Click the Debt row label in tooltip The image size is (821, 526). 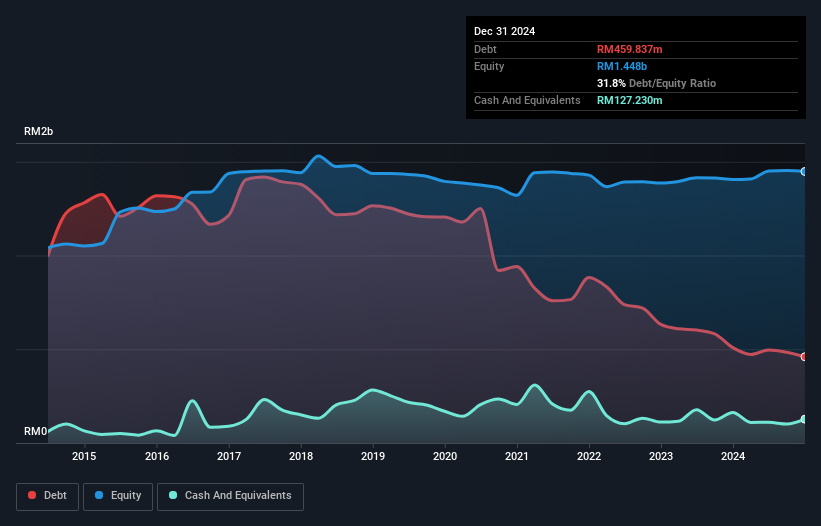pyautogui.click(x=485, y=49)
